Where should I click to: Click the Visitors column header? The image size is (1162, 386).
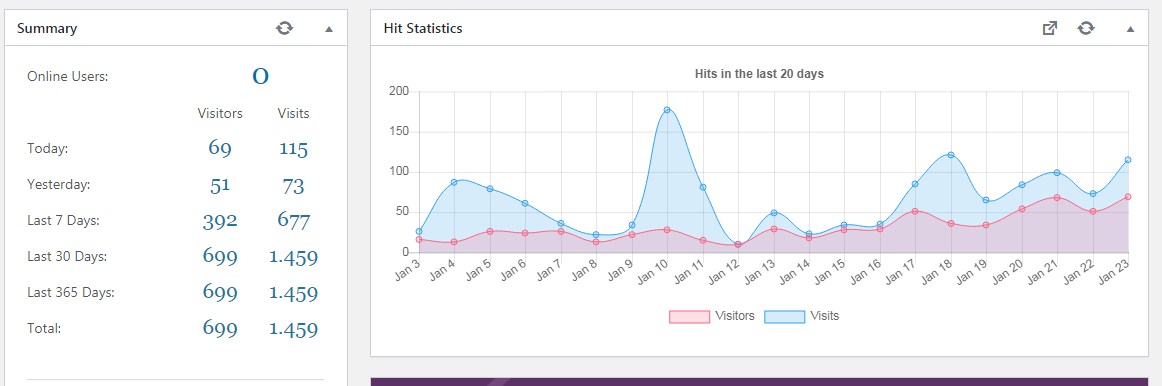(x=220, y=113)
